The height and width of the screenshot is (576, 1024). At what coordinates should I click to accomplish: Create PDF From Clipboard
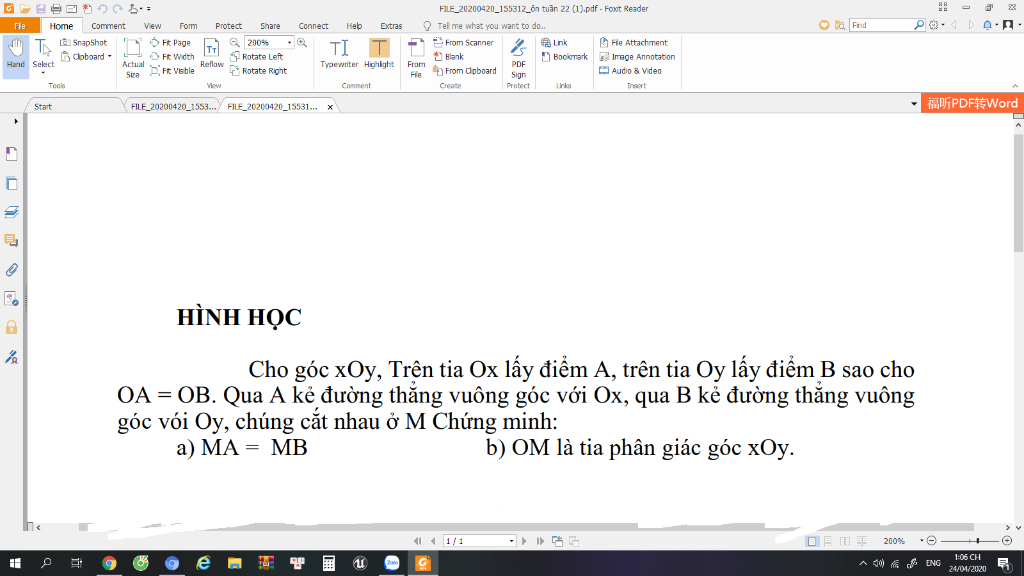coord(465,71)
